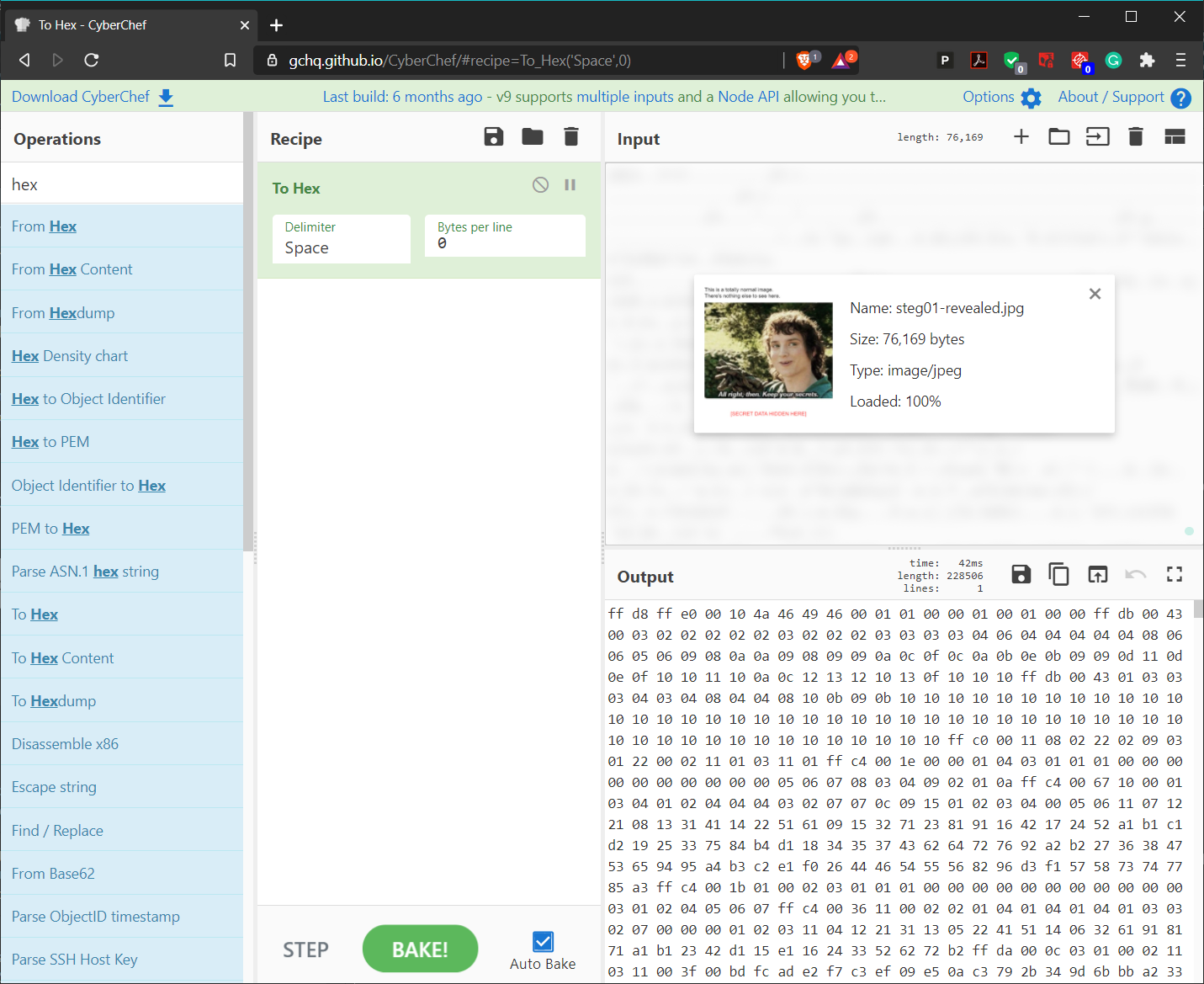Screen dimensions: 1204x984
Task: Click the Last build news banner
Action: (x=604, y=97)
